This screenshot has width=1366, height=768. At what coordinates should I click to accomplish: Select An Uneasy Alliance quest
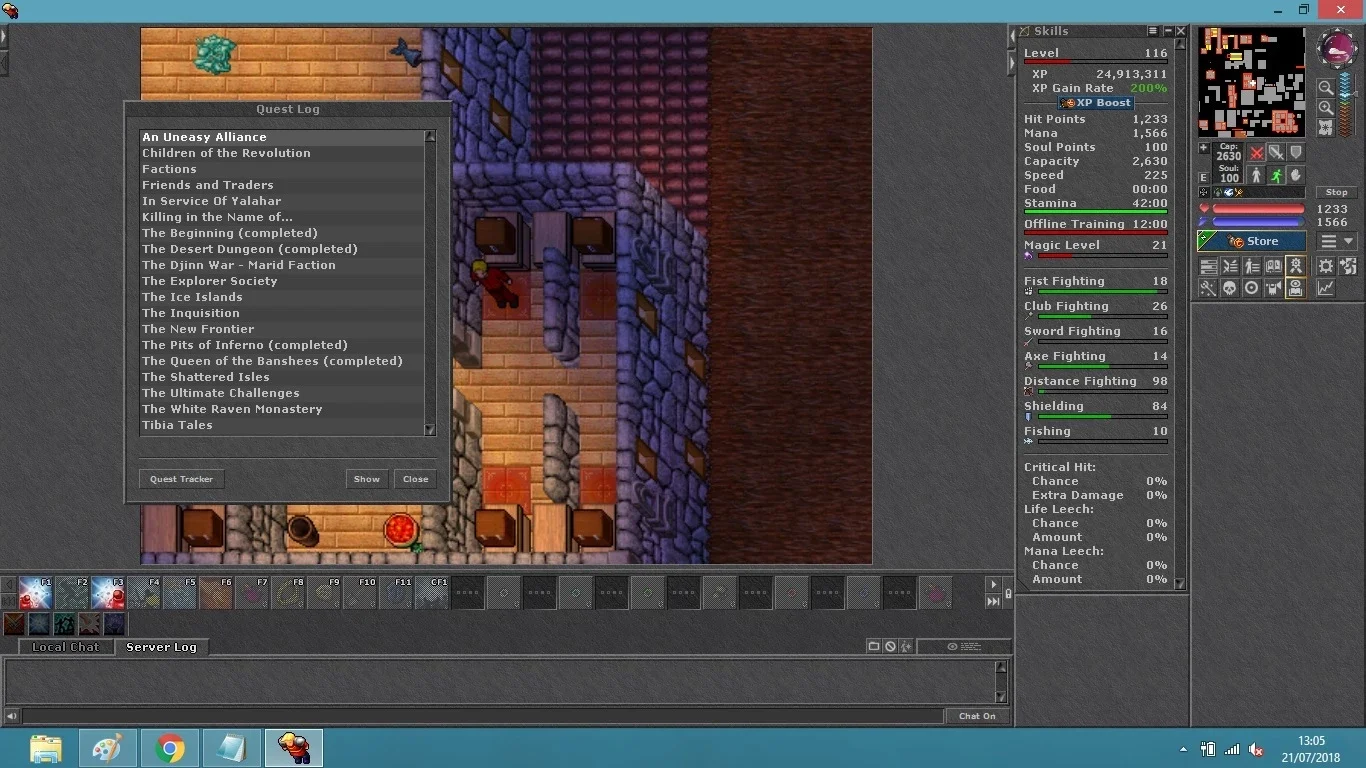click(282, 137)
